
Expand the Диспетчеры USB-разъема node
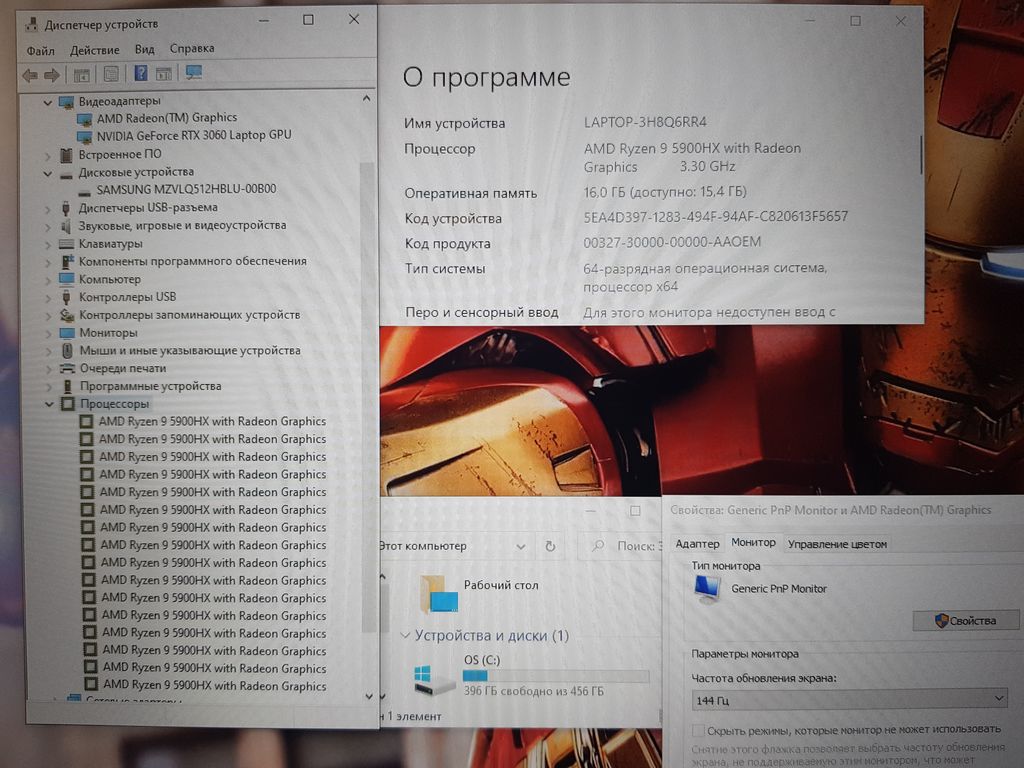tap(48, 210)
